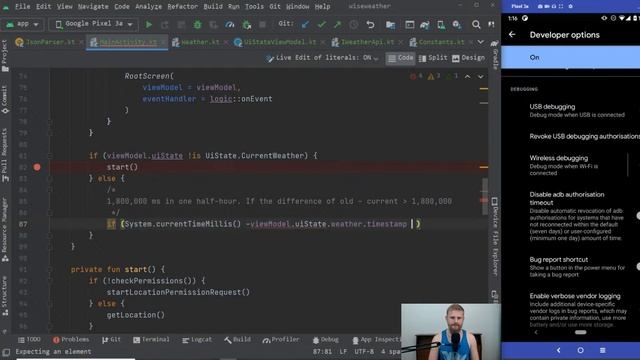This screenshot has width=640, height=360.
Task: Jump to next highlighted error arrow
Action: [x=480, y=76]
